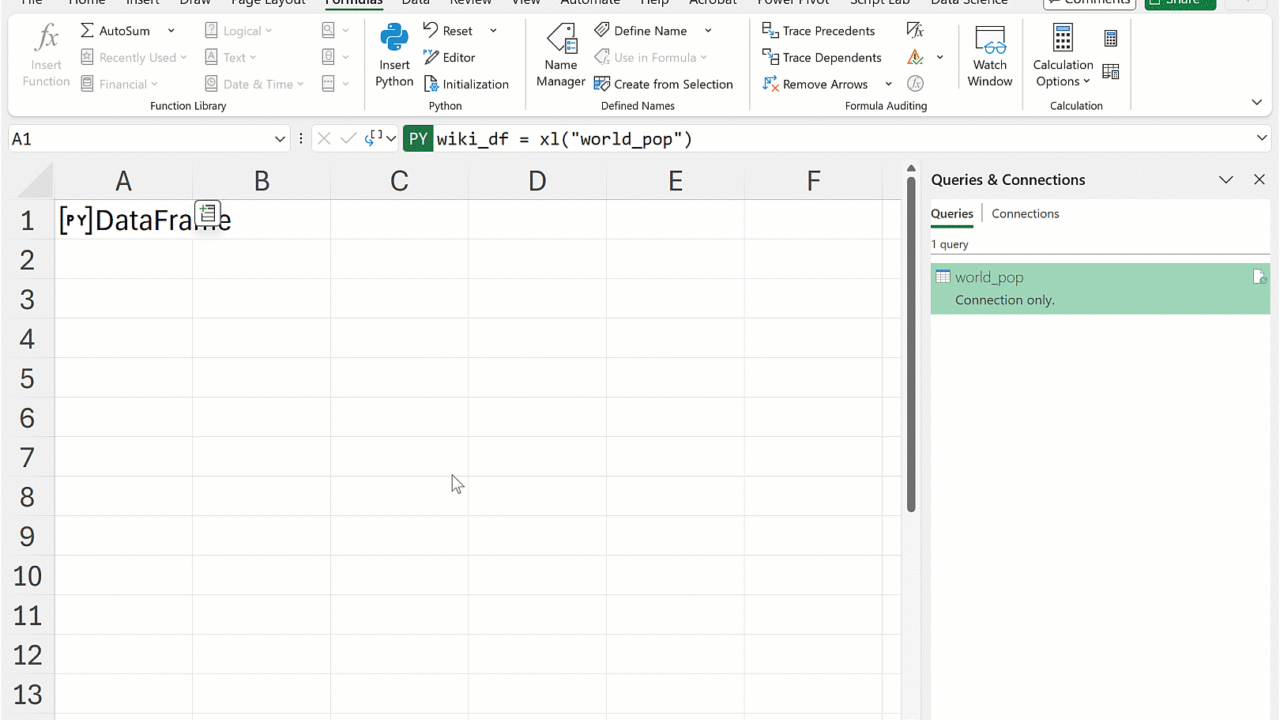Select the Queries tab
Image resolution: width=1280 pixels, height=720 pixels.
pyautogui.click(x=951, y=214)
